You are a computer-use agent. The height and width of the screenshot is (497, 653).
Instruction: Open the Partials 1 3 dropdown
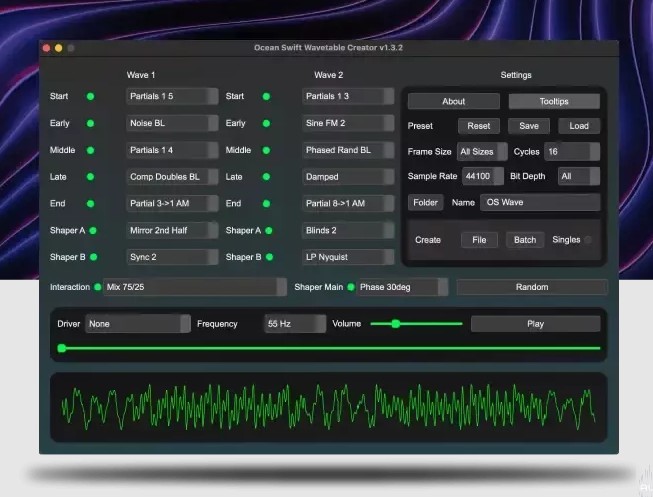[x=348, y=96]
